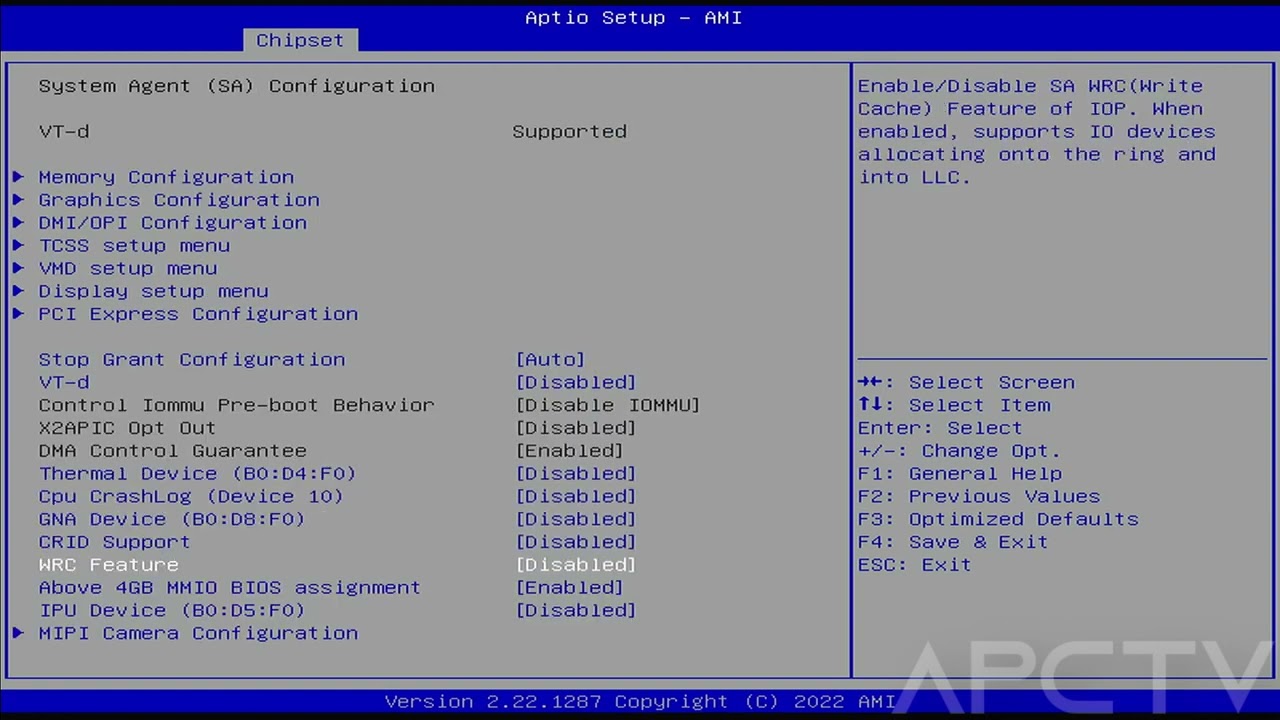Click WRC help description text
The image size is (1280, 720).
1037,132
